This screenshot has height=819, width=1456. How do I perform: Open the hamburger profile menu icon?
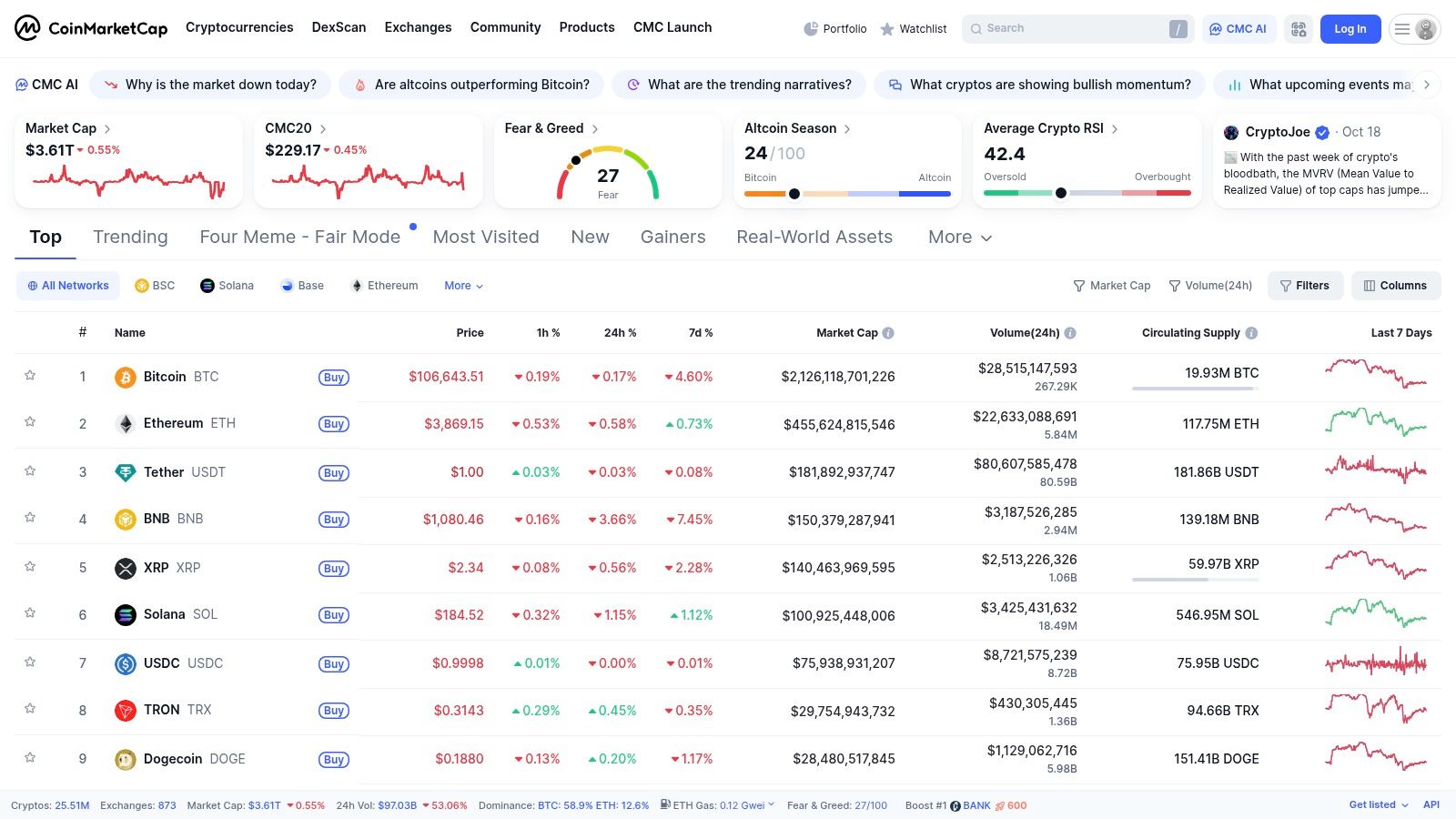pos(1414,29)
